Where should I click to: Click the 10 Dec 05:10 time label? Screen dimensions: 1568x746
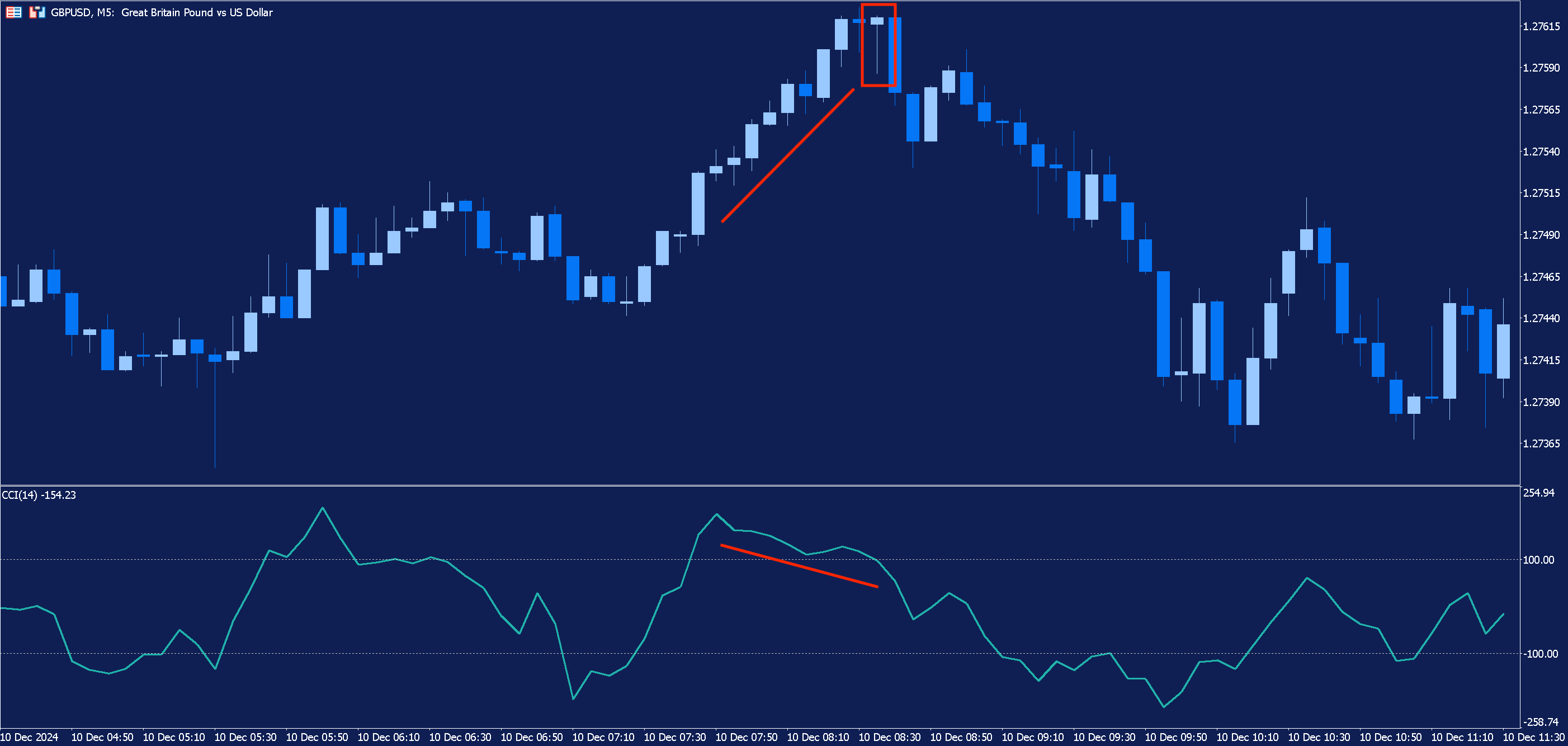pyautogui.click(x=174, y=738)
